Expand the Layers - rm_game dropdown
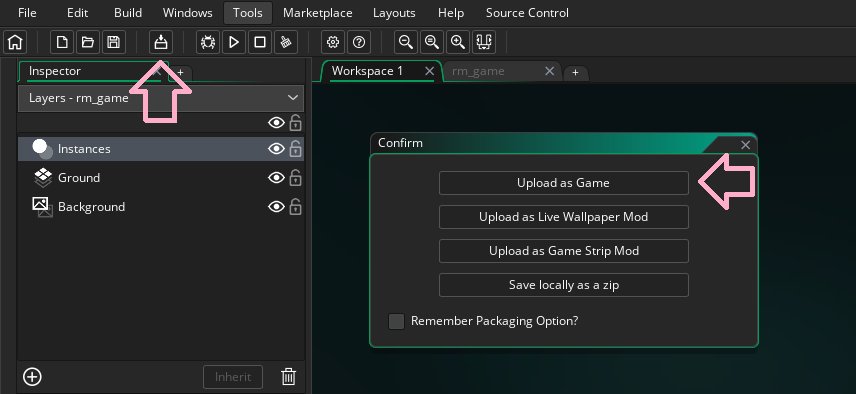The height and width of the screenshot is (394, 856). tap(161, 98)
